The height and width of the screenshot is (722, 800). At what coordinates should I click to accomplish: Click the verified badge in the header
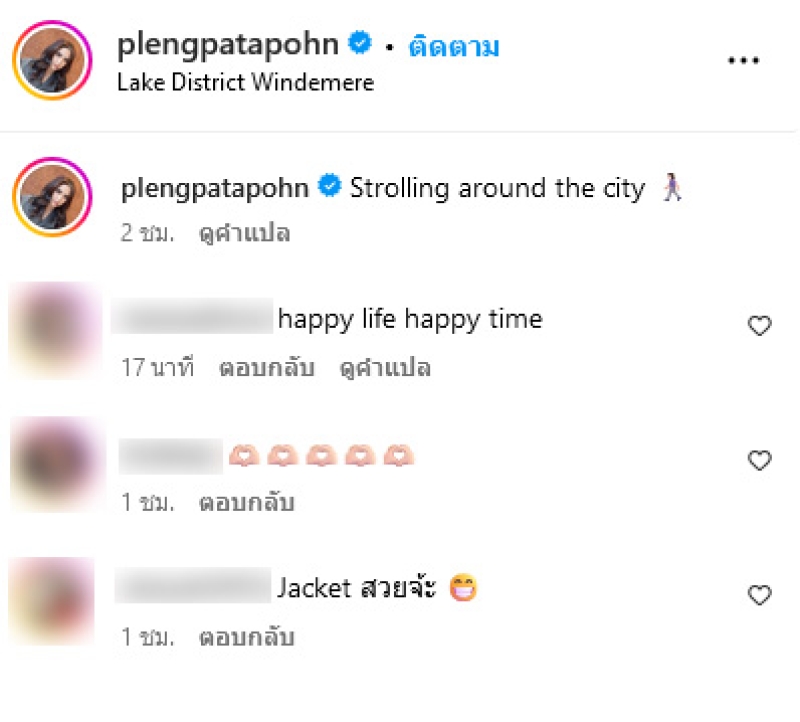point(360,42)
